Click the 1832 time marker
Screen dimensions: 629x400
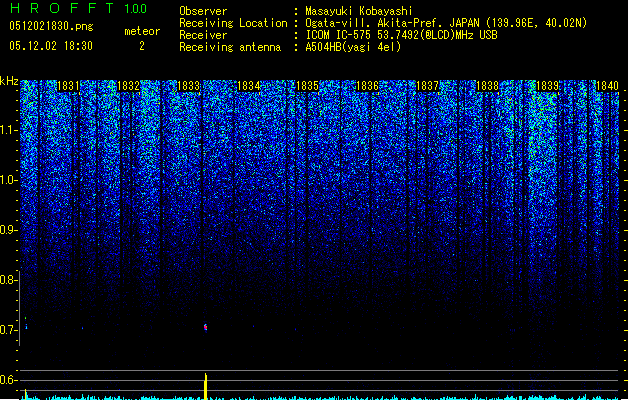[x=128, y=86]
